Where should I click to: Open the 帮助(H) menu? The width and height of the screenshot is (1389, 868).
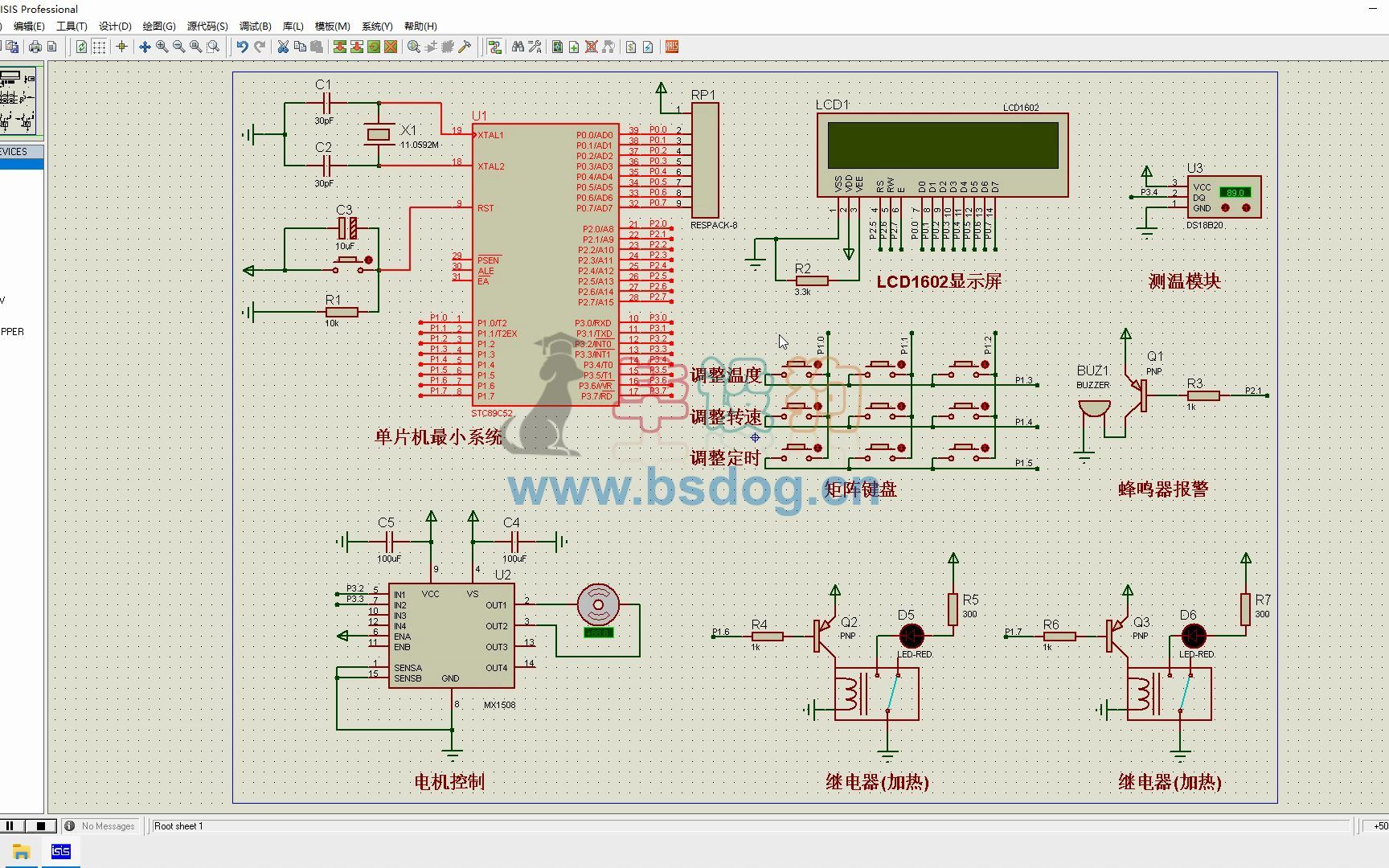point(420,26)
